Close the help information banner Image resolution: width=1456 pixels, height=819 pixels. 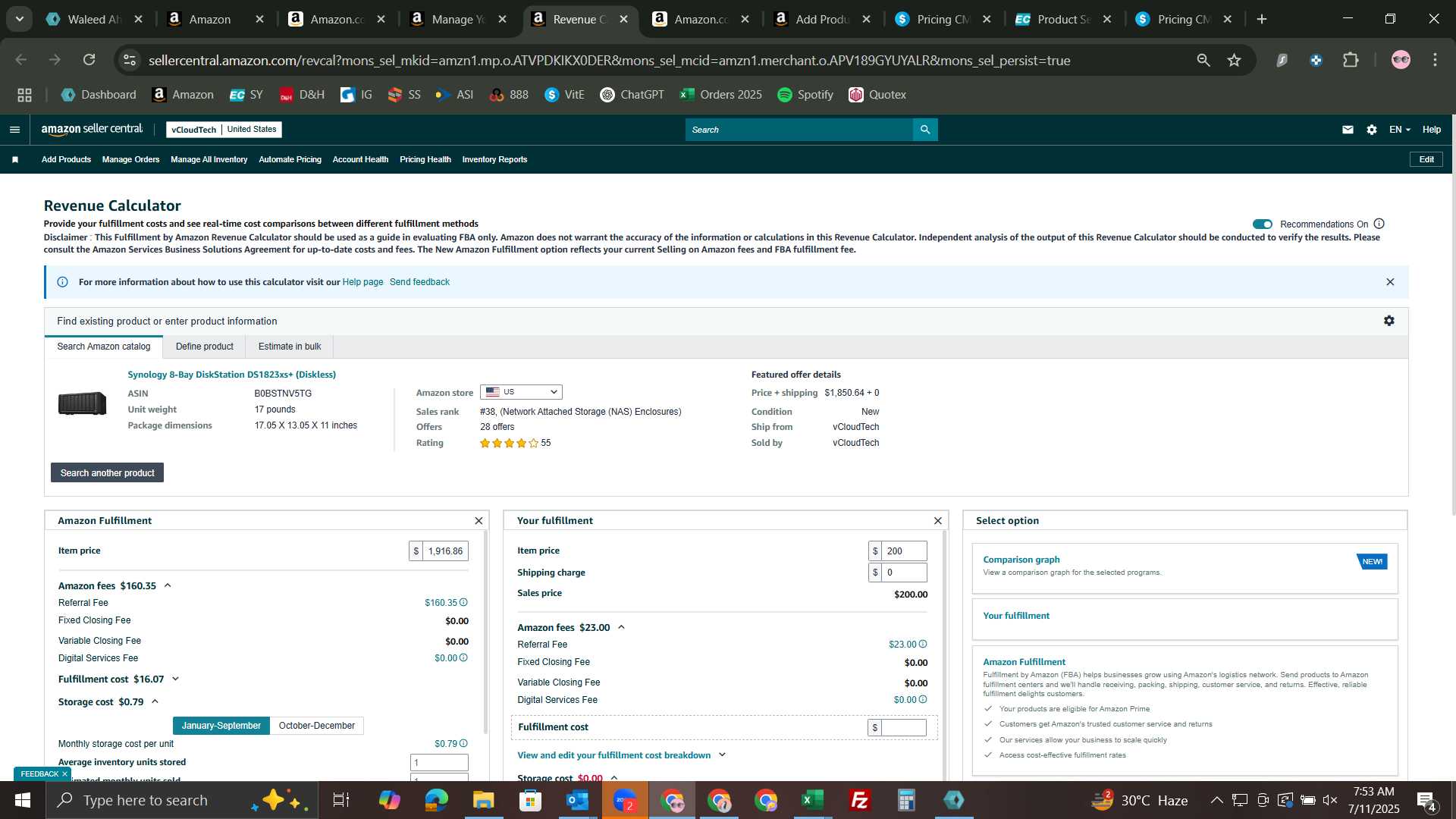pos(1390,282)
